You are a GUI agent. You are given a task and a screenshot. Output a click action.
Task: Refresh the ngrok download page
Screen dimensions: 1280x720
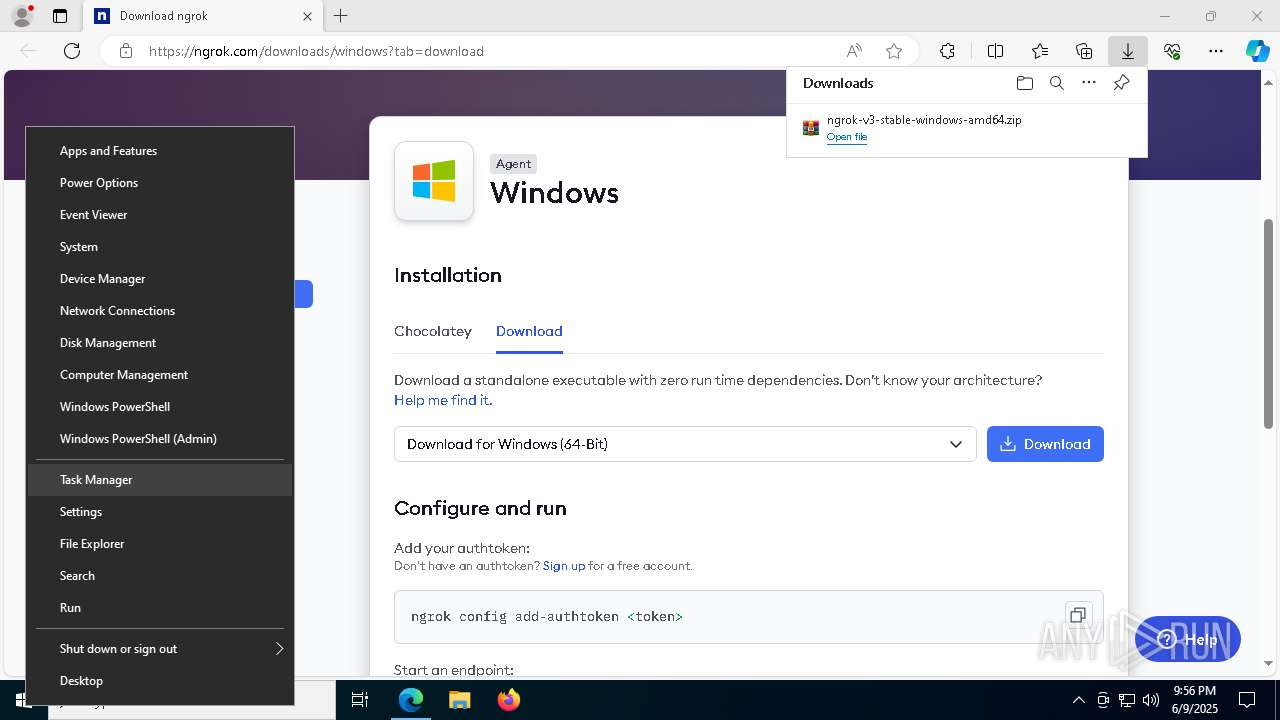coord(72,51)
